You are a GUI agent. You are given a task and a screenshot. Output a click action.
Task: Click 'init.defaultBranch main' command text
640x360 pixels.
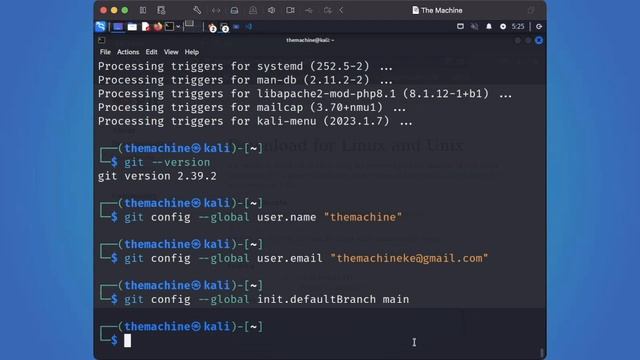tap(333, 300)
